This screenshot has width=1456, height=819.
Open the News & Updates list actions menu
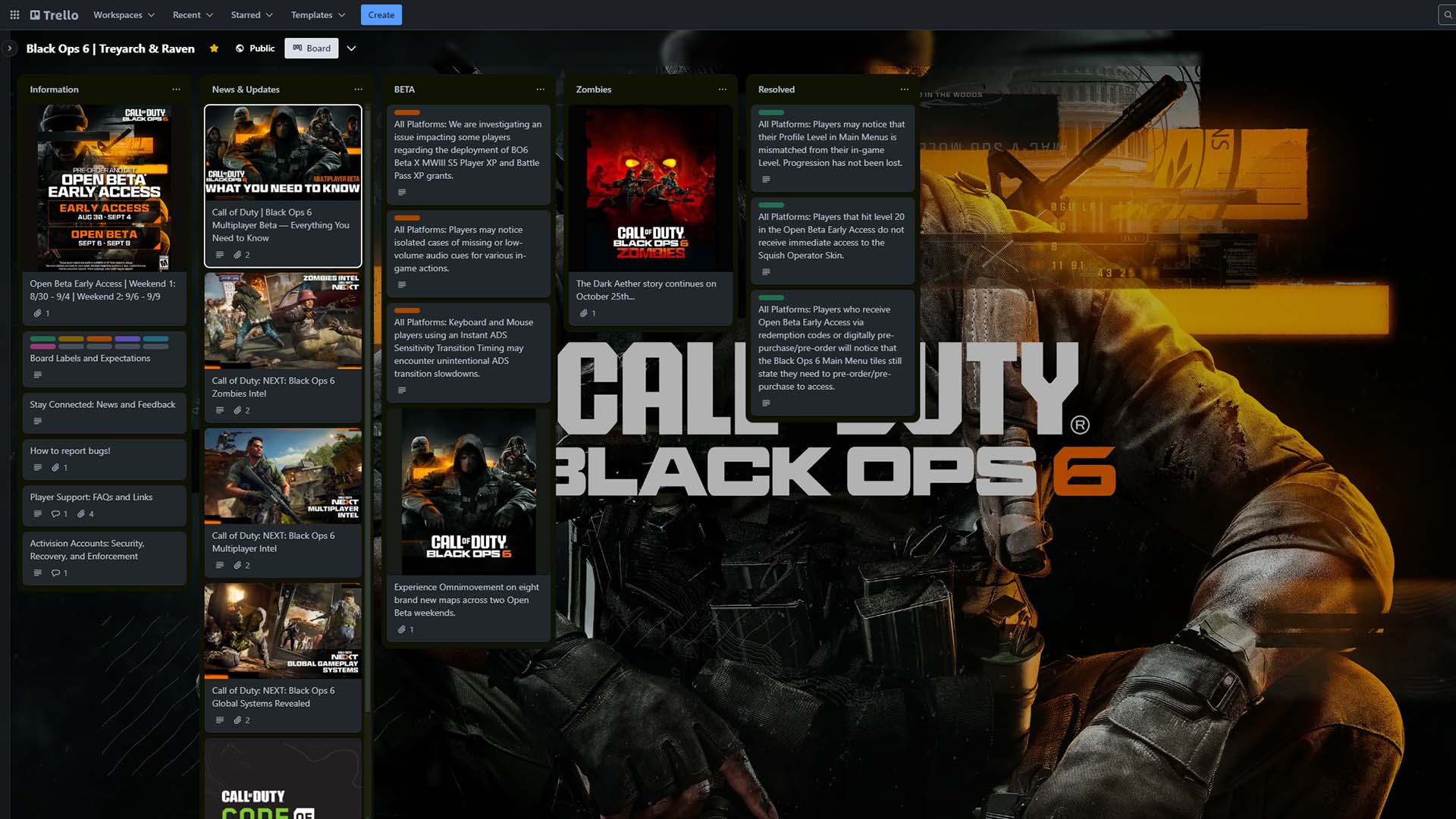pos(358,89)
